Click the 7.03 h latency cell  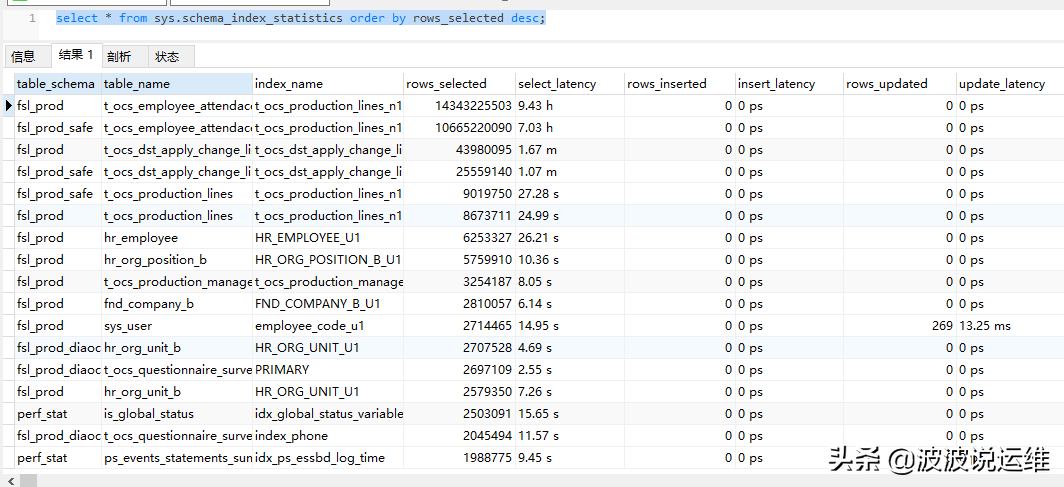(x=570, y=128)
